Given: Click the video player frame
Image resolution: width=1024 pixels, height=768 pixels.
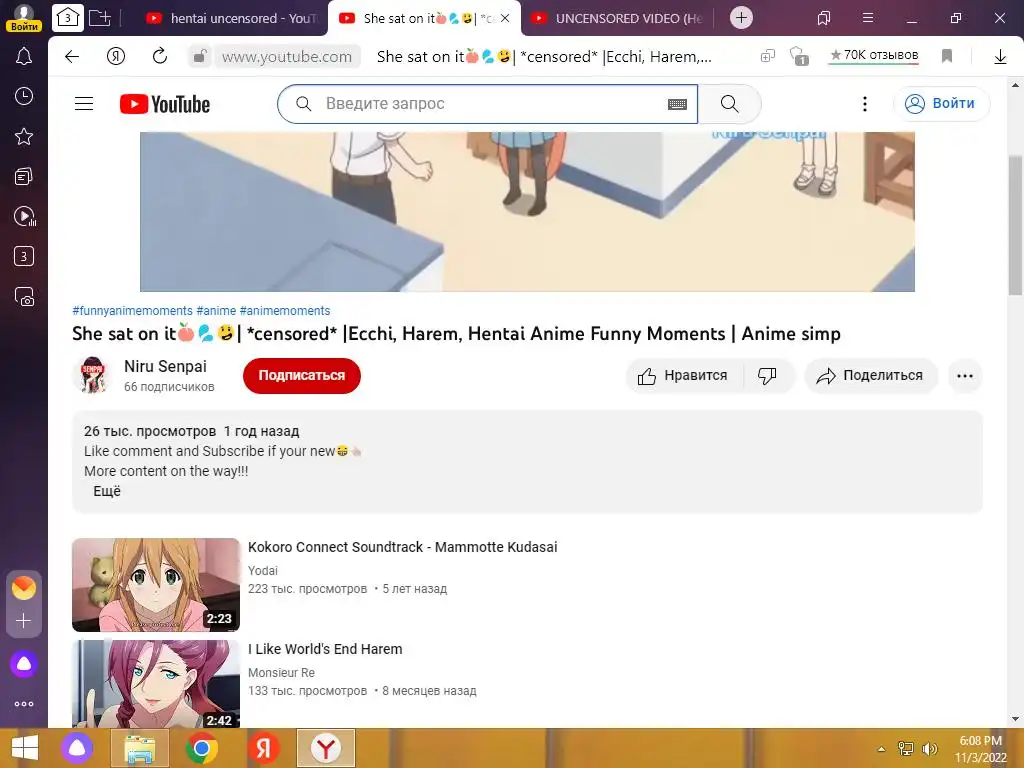Looking at the screenshot, I should [x=527, y=212].
